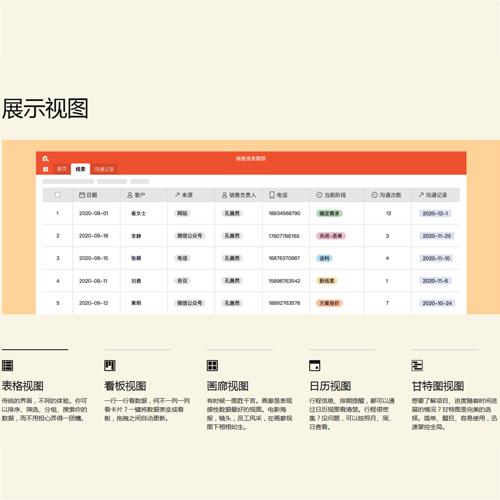Switch to the 首页 tab
The image size is (500, 500).
[x=62, y=169]
